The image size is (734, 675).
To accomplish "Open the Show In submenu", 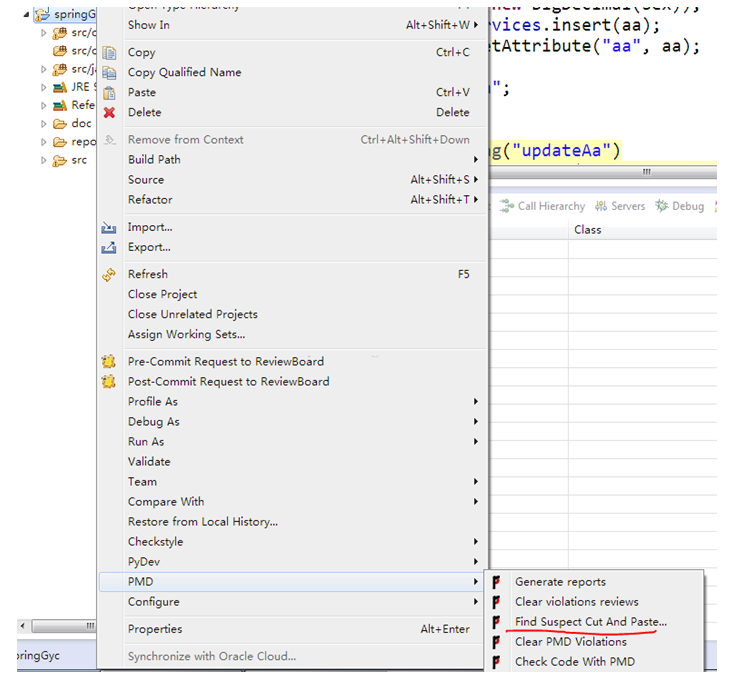I will [x=292, y=25].
